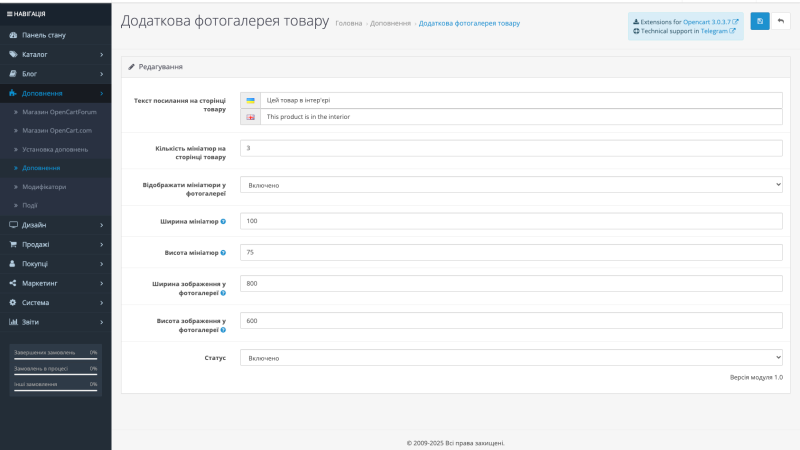Click the Панель стану menu label
Viewport: 800px width, 450px height.
pos(44,35)
